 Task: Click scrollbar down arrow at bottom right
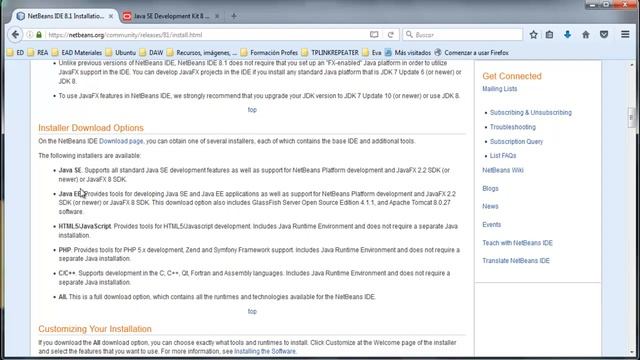(631, 351)
